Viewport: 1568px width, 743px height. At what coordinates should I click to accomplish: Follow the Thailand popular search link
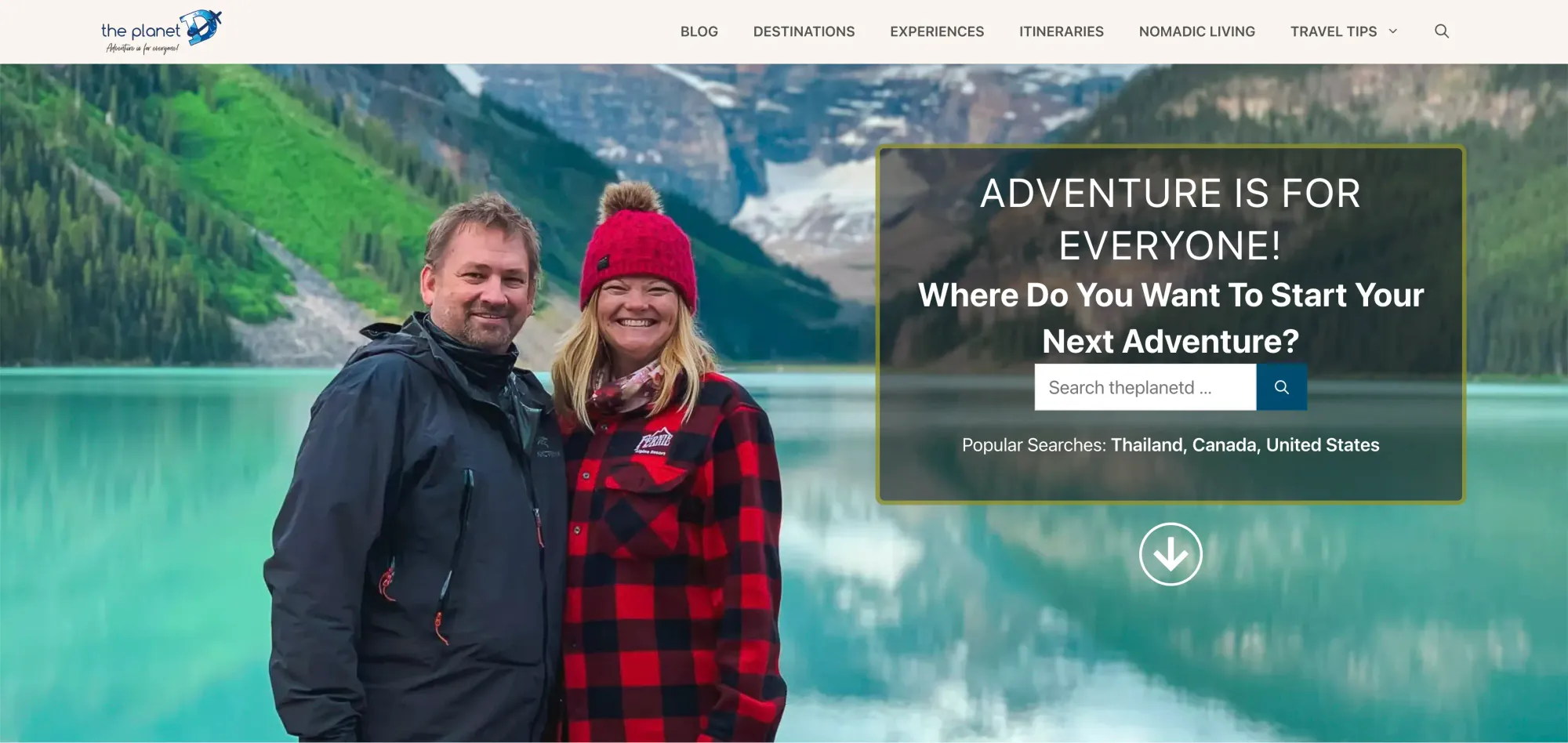point(1148,445)
